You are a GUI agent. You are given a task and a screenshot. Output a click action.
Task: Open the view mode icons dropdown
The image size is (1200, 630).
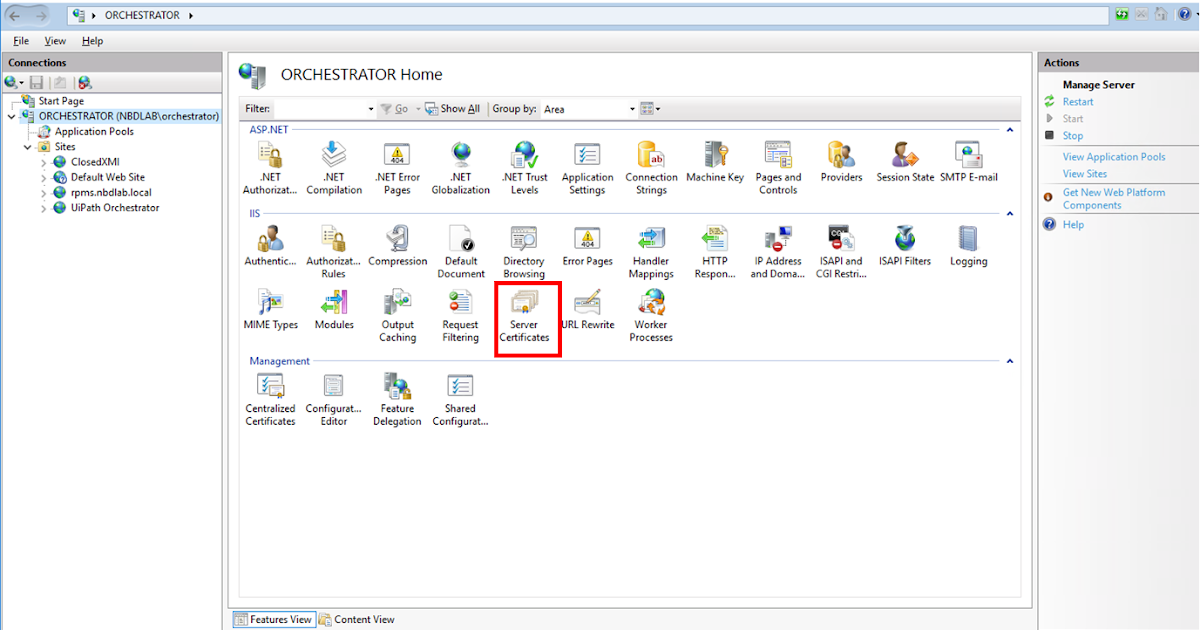650,109
